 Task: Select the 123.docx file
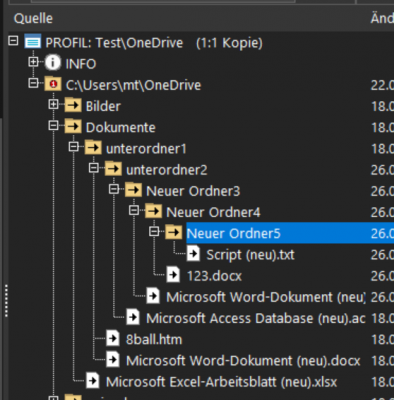tap(214, 276)
